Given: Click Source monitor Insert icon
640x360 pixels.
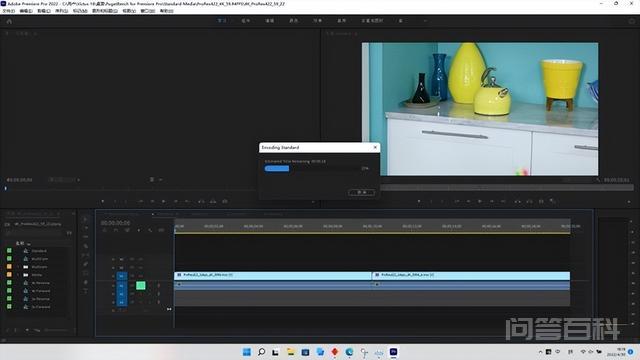Looking at the screenshot, I should (201, 201).
